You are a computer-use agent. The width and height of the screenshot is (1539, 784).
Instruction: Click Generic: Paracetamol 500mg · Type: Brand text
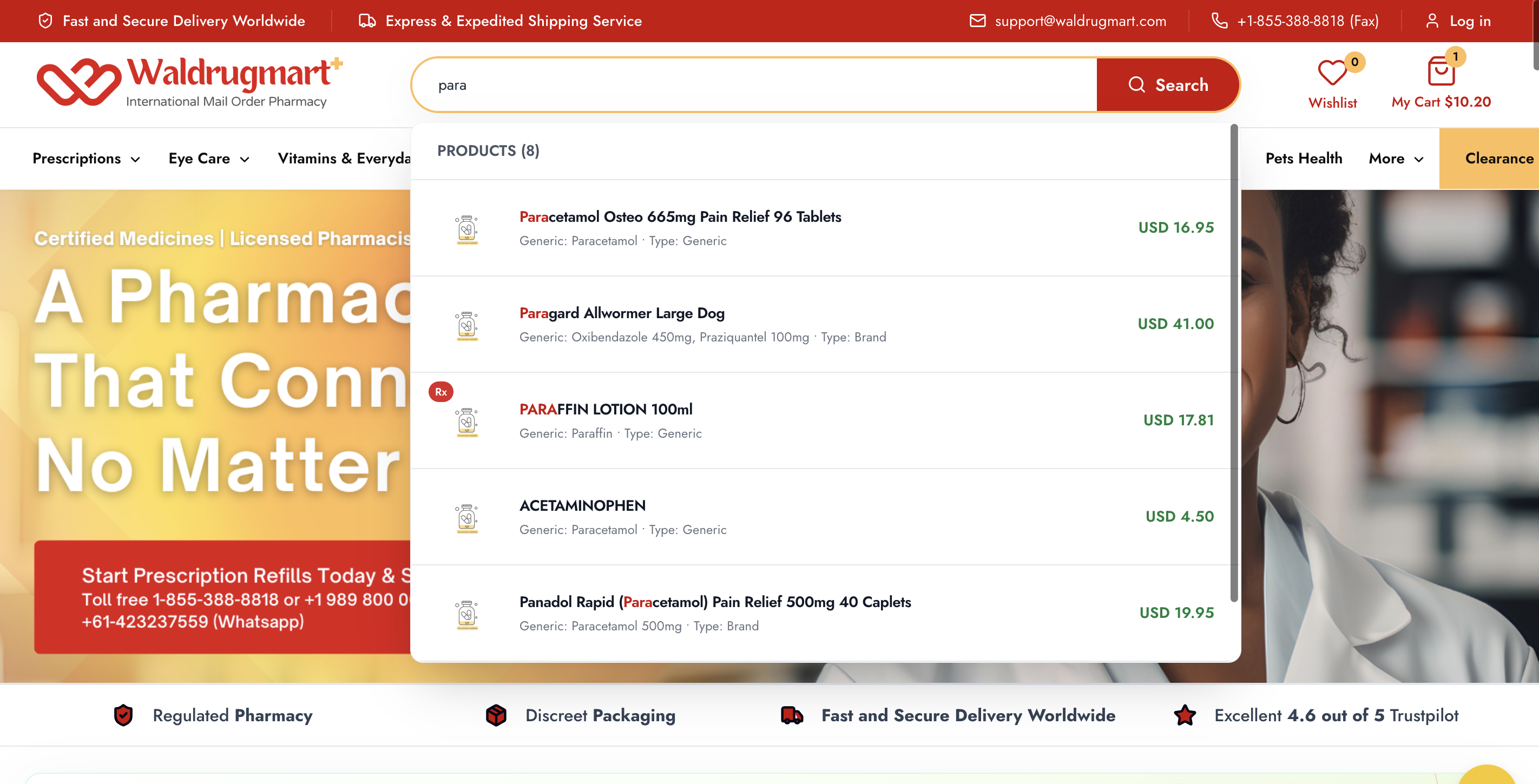coord(639,625)
